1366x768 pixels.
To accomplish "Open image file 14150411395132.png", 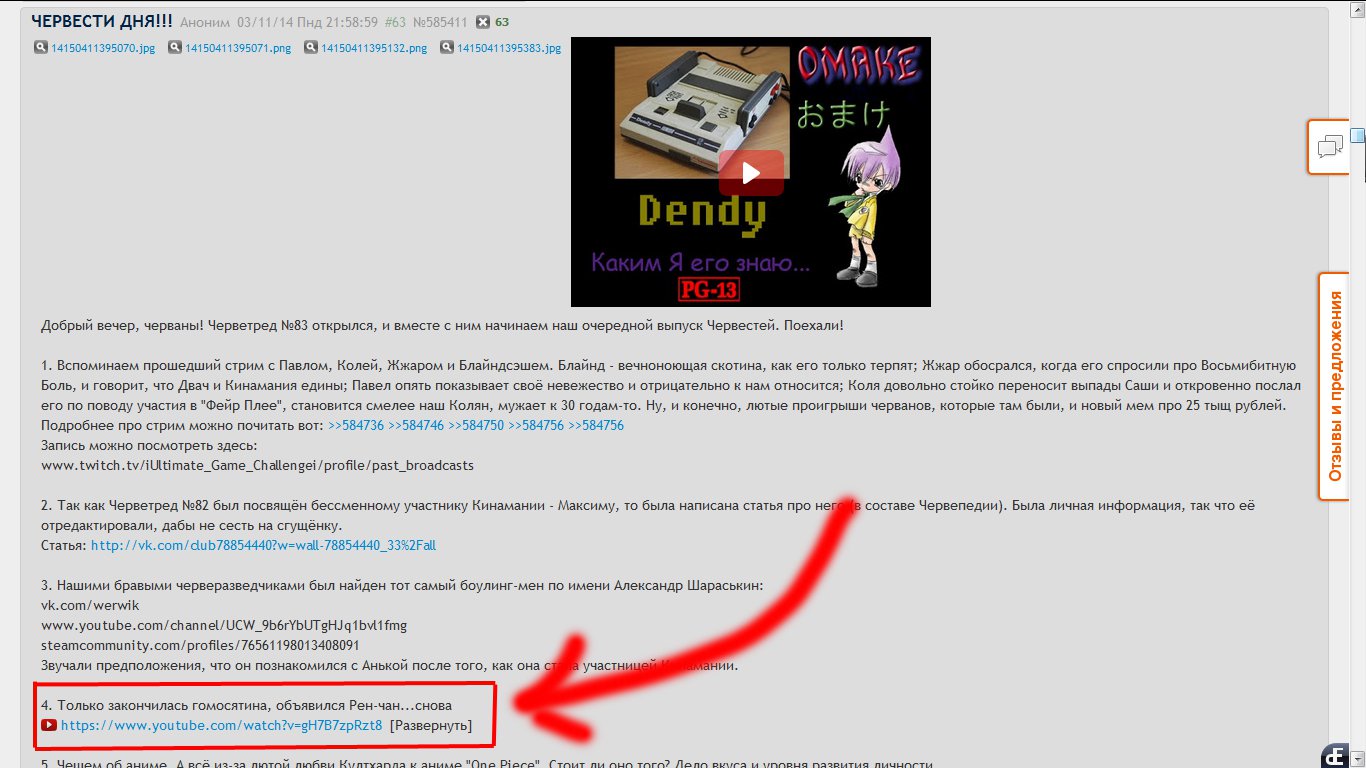I will [374, 48].
